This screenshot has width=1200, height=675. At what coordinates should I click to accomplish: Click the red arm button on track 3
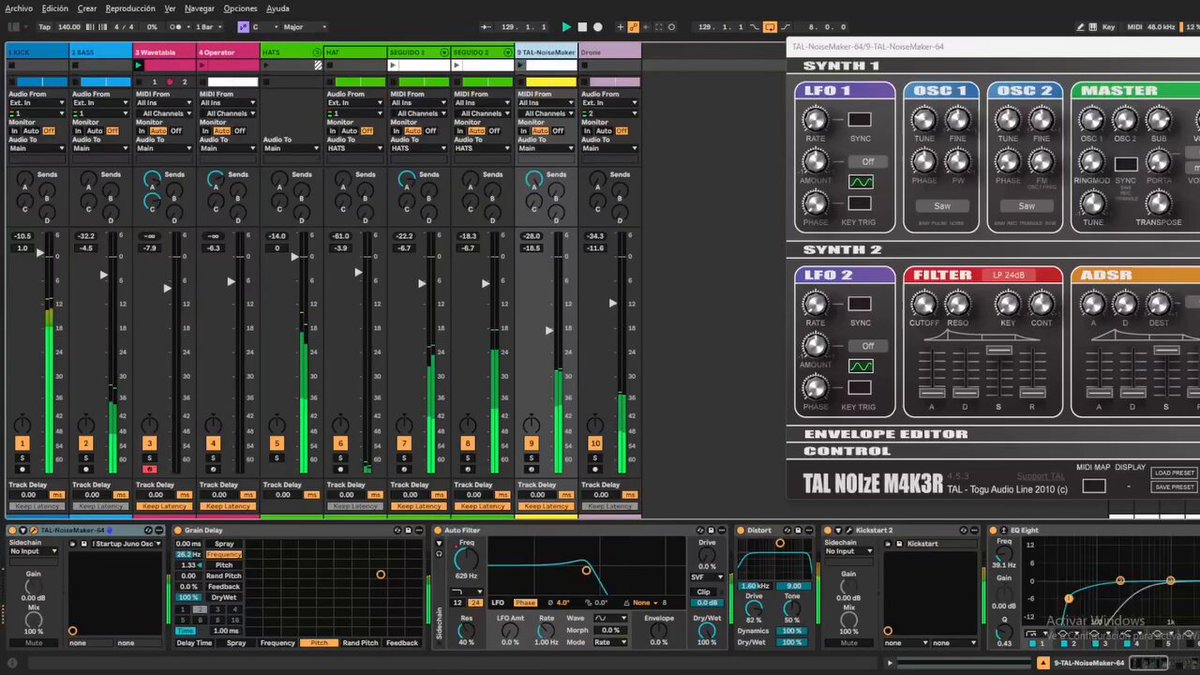click(149, 468)
